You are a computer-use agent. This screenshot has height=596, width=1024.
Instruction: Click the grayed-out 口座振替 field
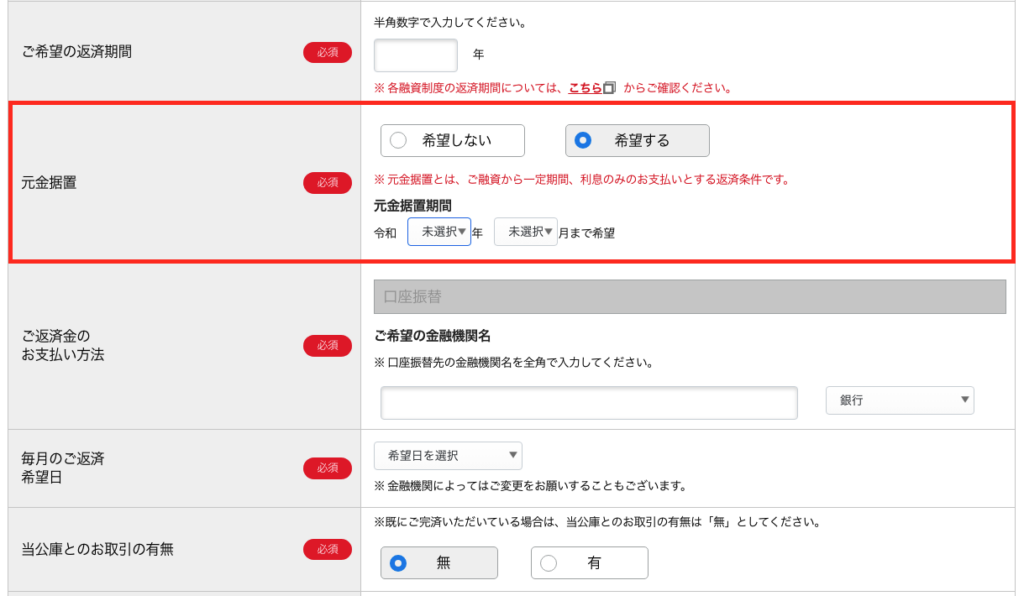pyautogui.click(x=689, y=297)
